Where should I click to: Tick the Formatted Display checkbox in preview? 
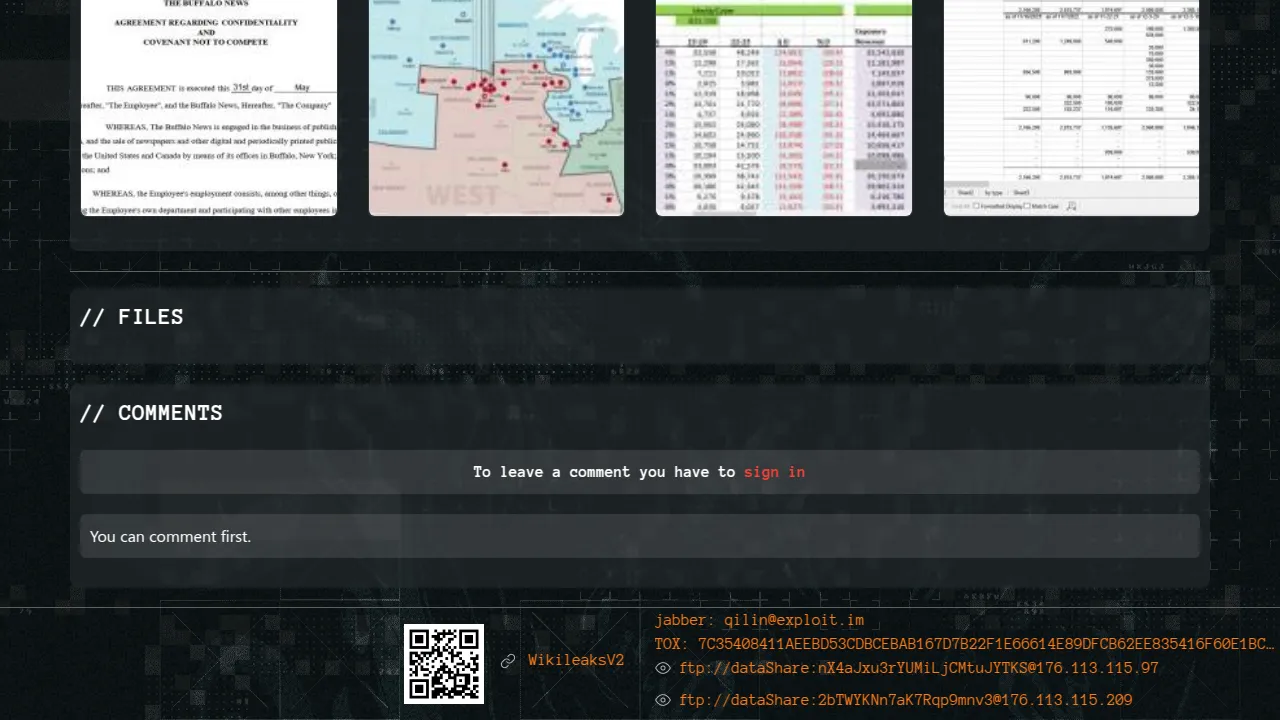click(977, 206)
